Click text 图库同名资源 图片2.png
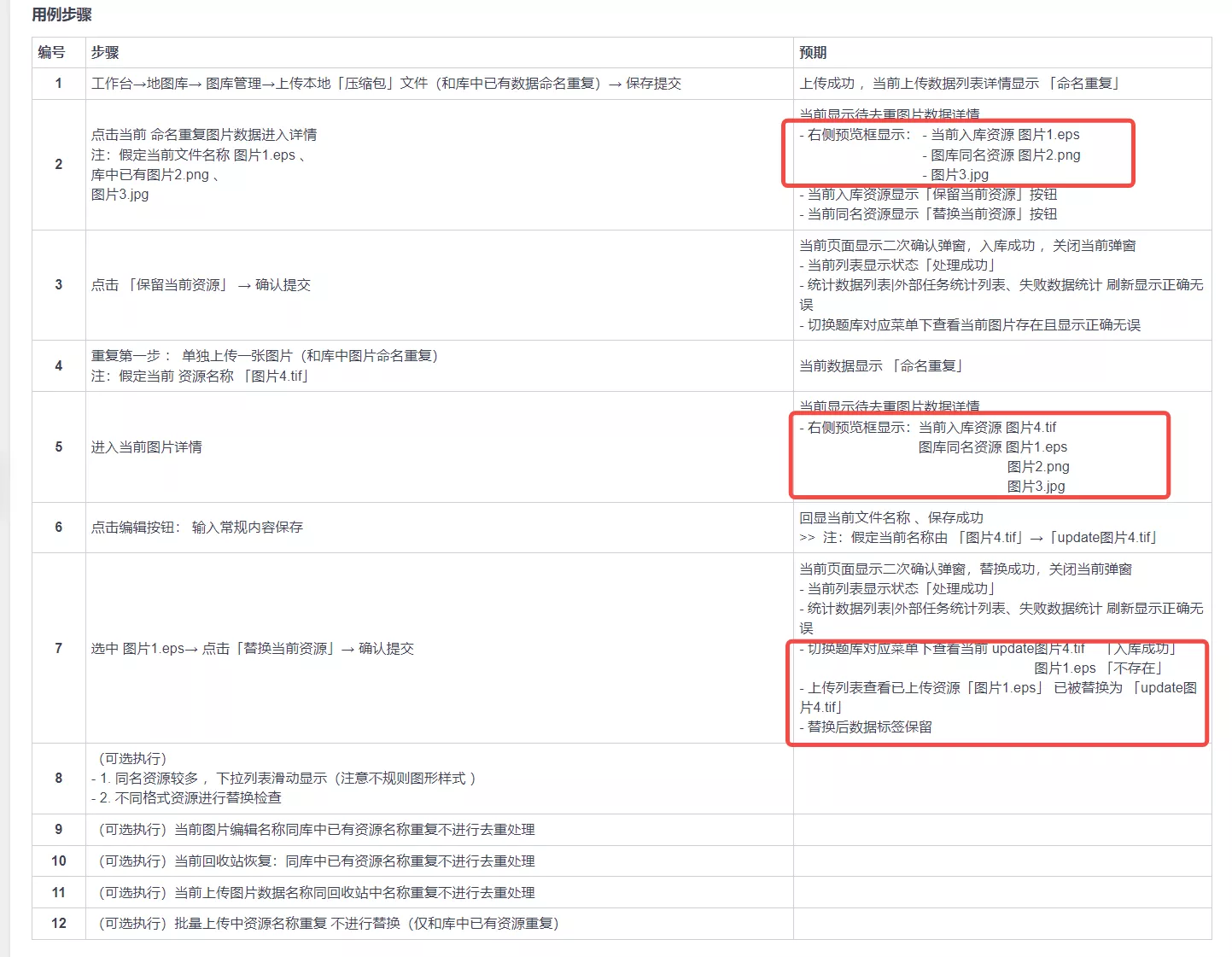Image resolution: width=1232 pixels, height=957 pixels. pos(1006,155)
